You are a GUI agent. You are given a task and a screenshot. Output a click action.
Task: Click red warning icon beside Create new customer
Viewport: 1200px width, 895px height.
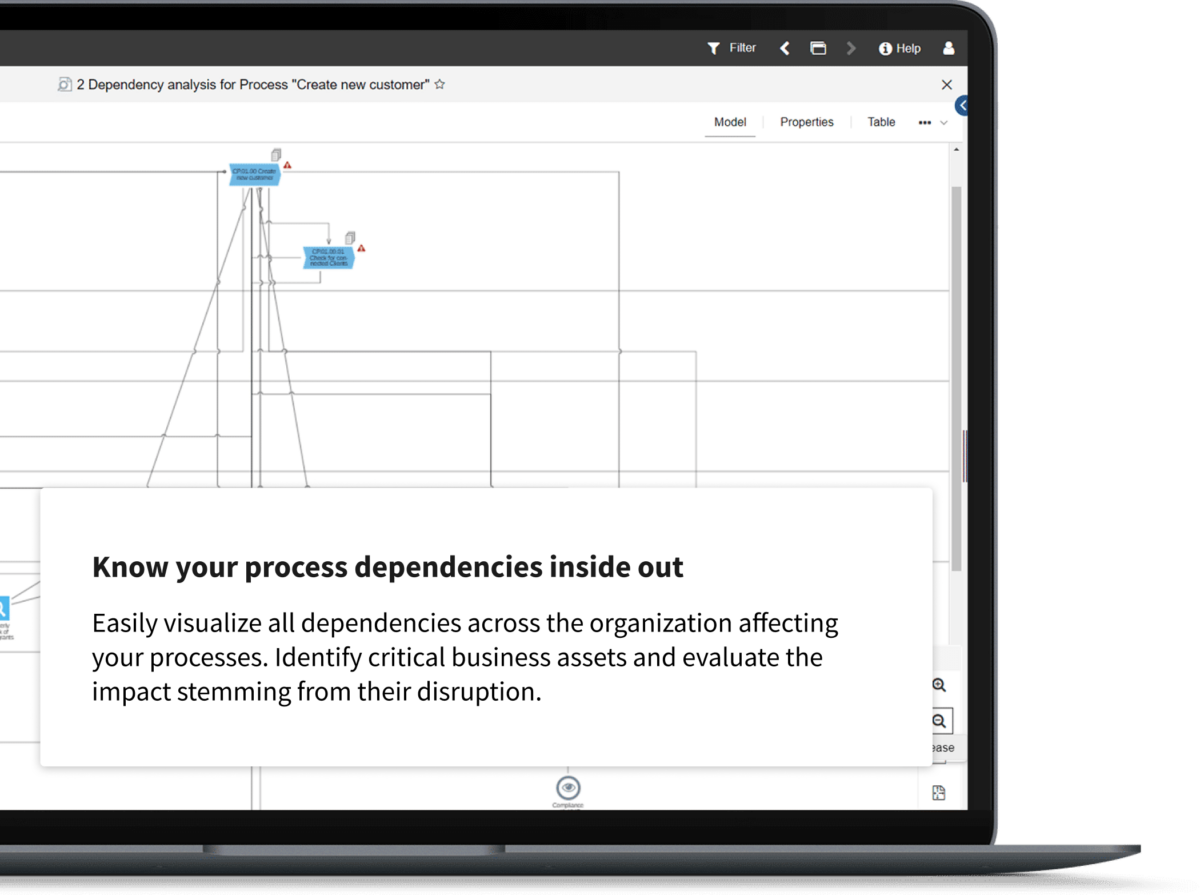(x=288, y=165)
